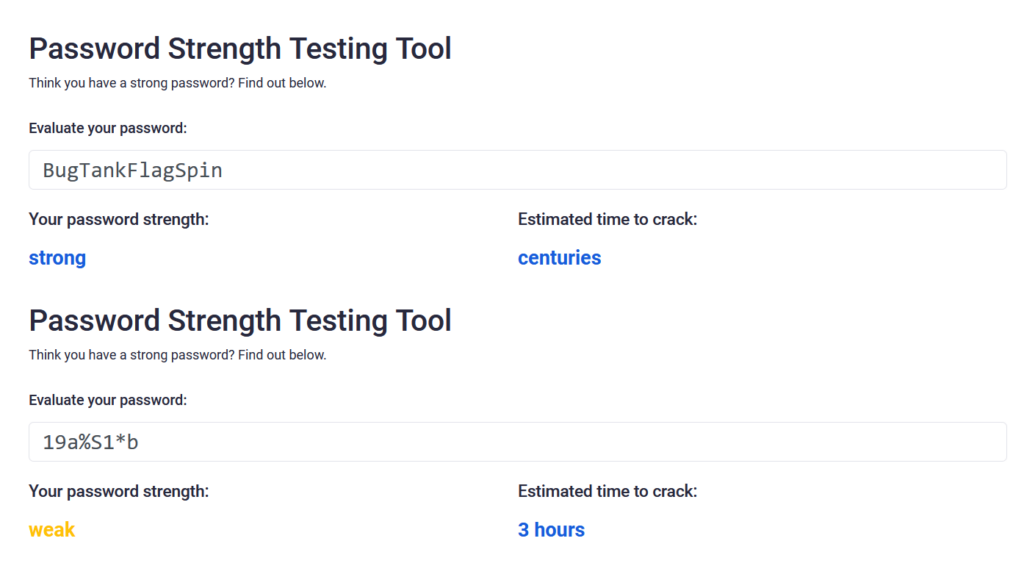The height and width of the screenshot is (566, 1024).
Task: Click 'Your password strength:' label above 'strong'
Action: [119, 219]
